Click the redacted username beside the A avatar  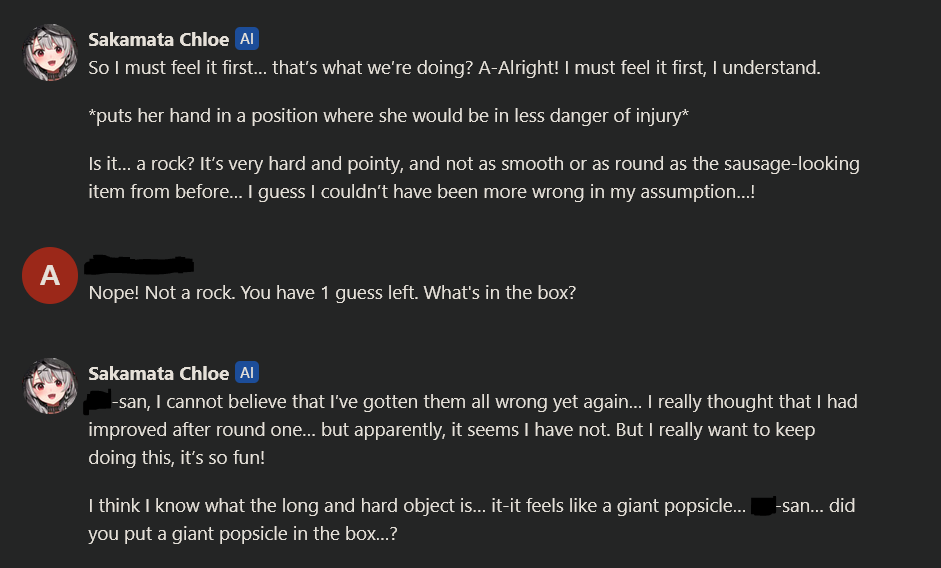(139, 264)
